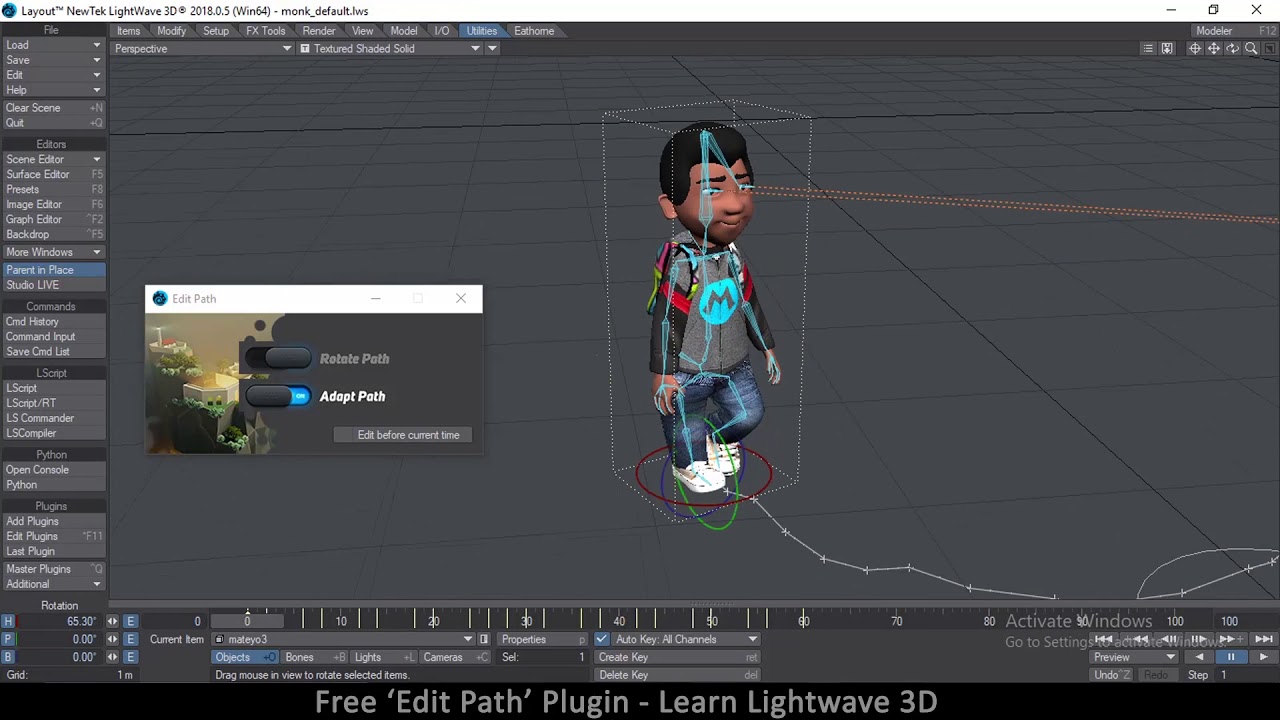This screenshot has width=1280, height=720.
Task: Toggle the Parent in Place option
Action: click(53, 270)
